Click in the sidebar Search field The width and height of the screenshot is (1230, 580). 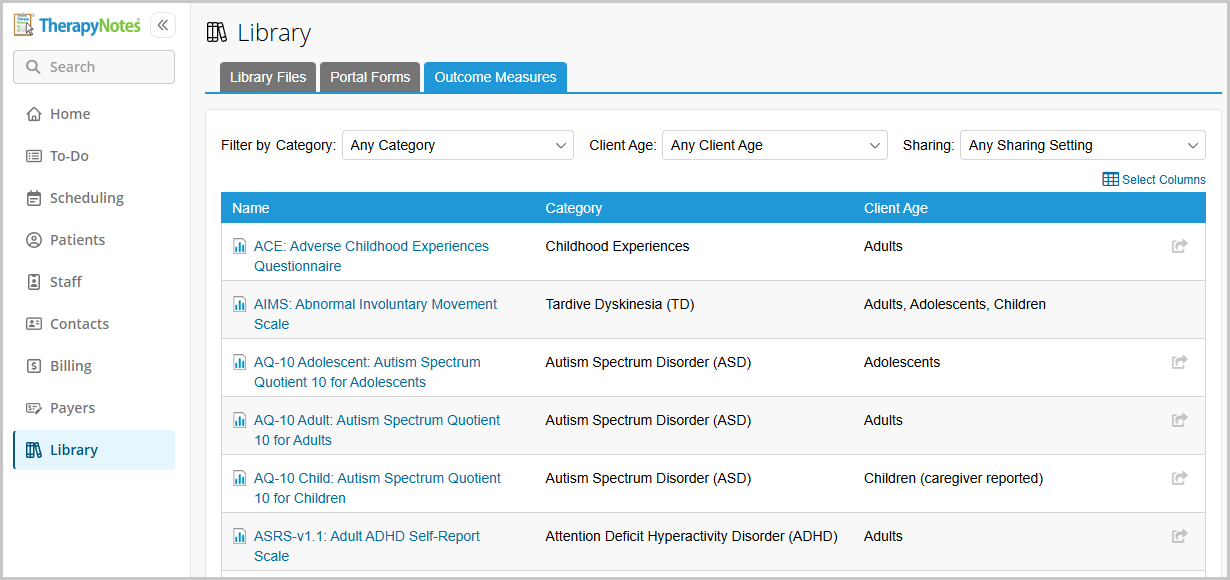pos(94,67)
